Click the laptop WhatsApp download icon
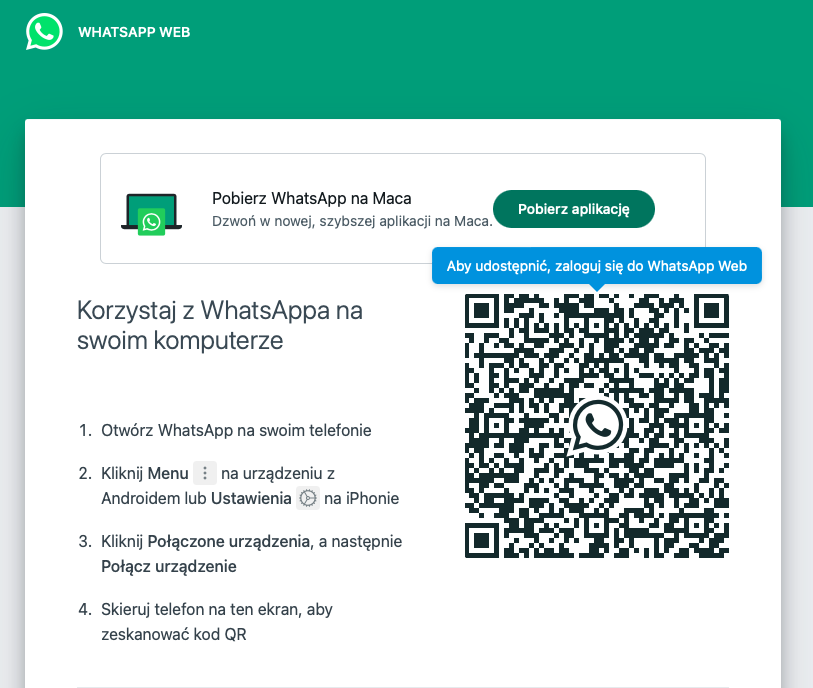 (151, 214)
